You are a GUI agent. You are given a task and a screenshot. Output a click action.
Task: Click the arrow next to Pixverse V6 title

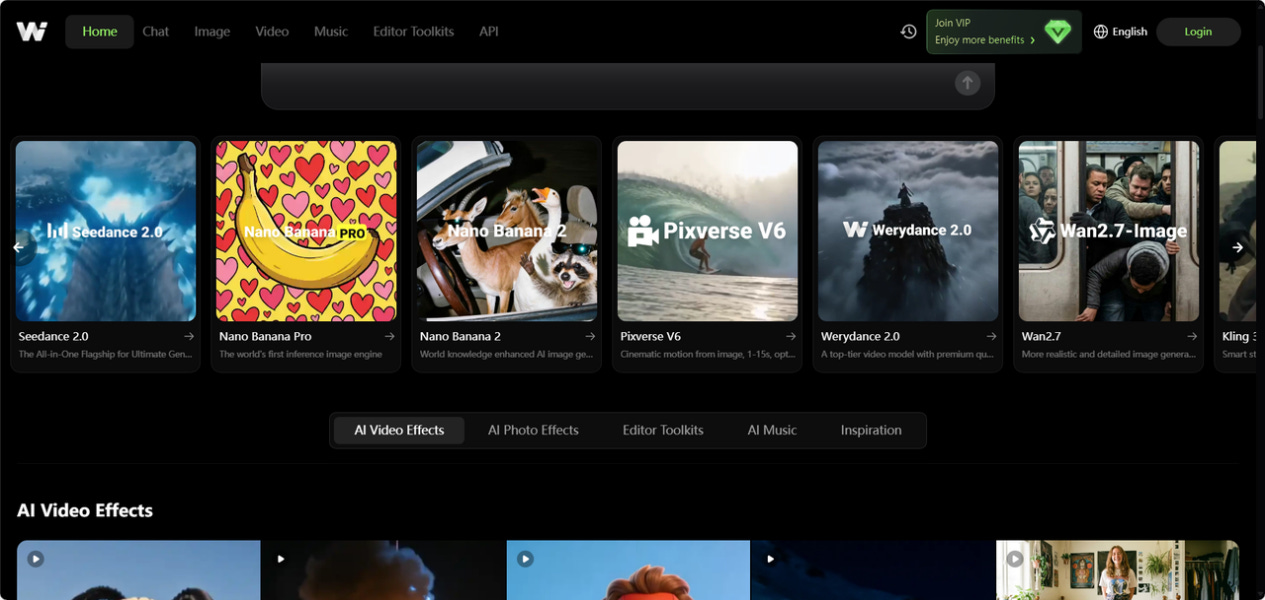[791, 337]
